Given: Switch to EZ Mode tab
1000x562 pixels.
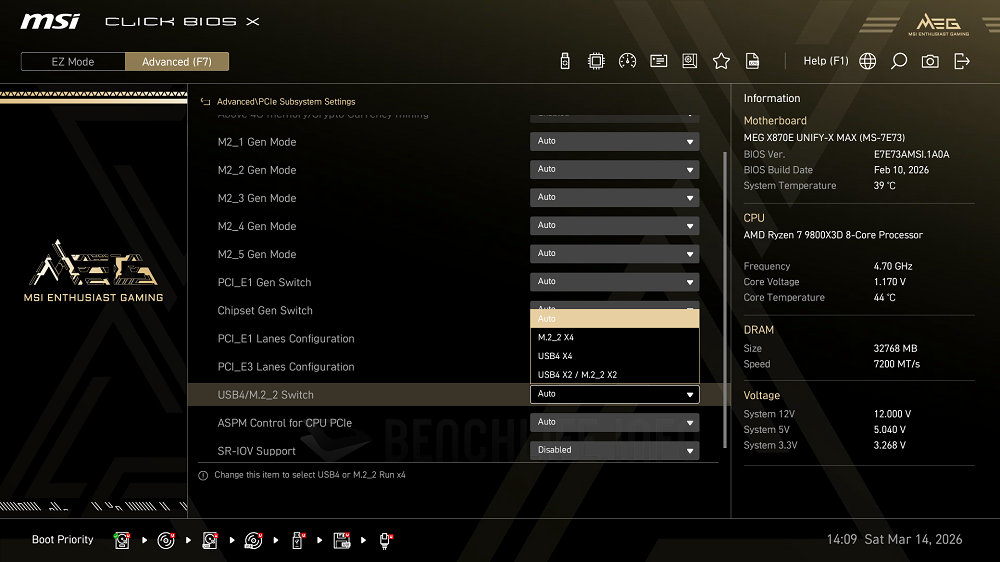Looking at the screenshot, I should tap(73, 62).
